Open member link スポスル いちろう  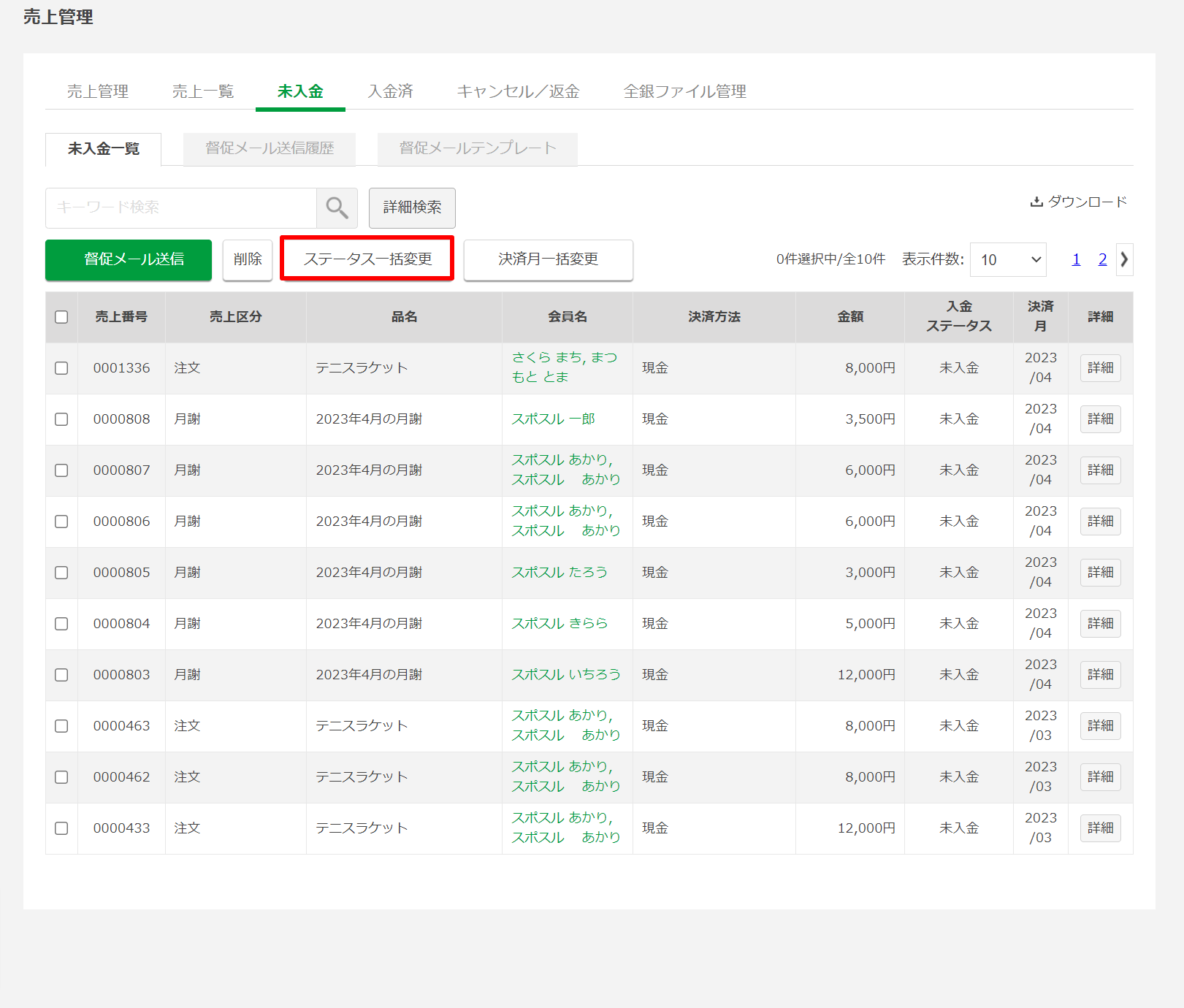click(x=566, y=675)
